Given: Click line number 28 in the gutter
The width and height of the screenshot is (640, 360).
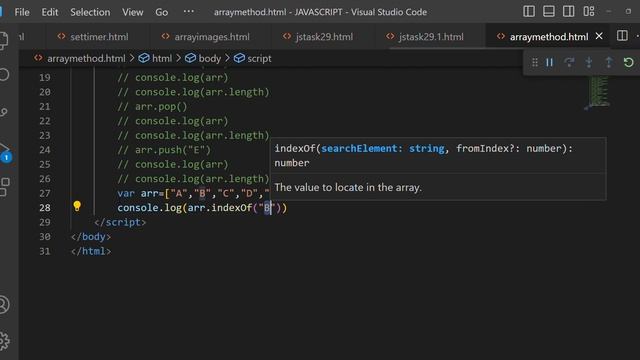Looking at the screenshot, I should (45, 208).
